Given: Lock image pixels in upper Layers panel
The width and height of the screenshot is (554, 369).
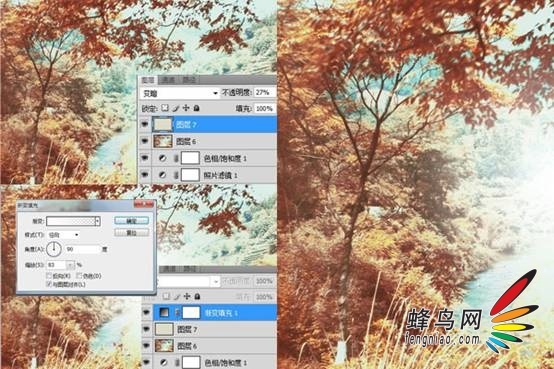Looking at the screenshot, I should click(x=176, y=108).
